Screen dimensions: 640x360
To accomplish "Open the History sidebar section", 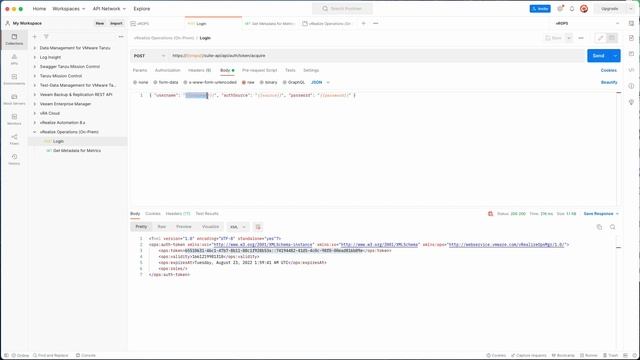I will (x=14, y=159).
